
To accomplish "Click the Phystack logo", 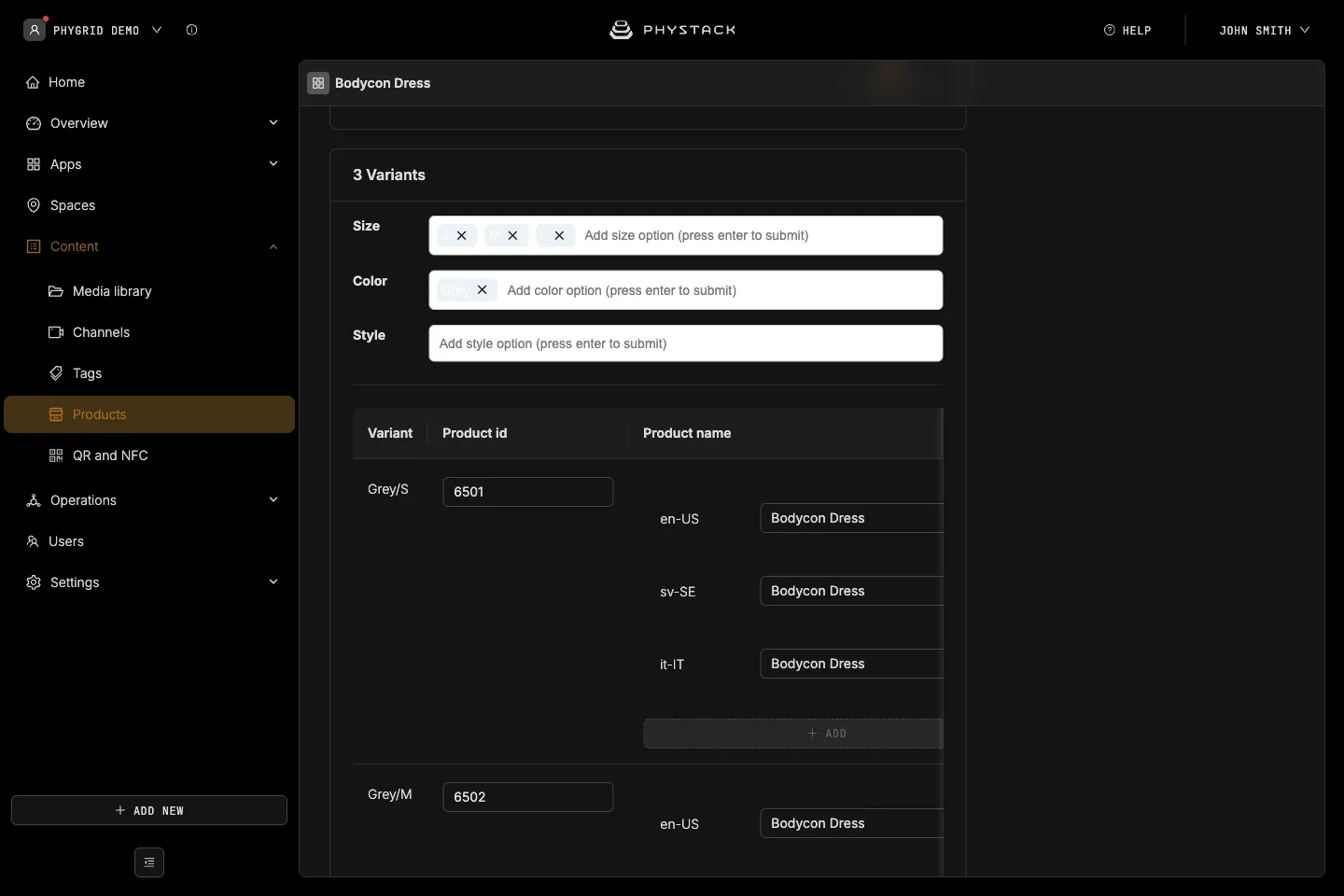I will coord(672,30).
